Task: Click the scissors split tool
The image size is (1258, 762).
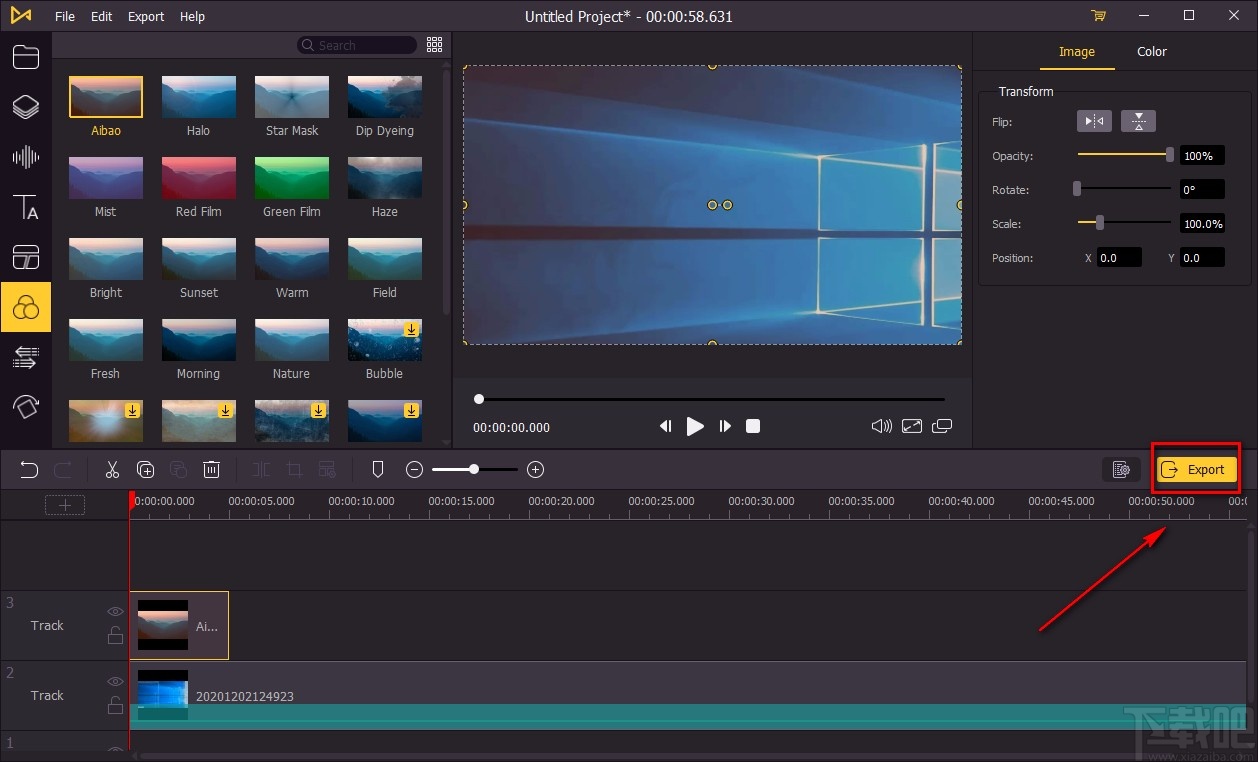Action: (112, 470)
